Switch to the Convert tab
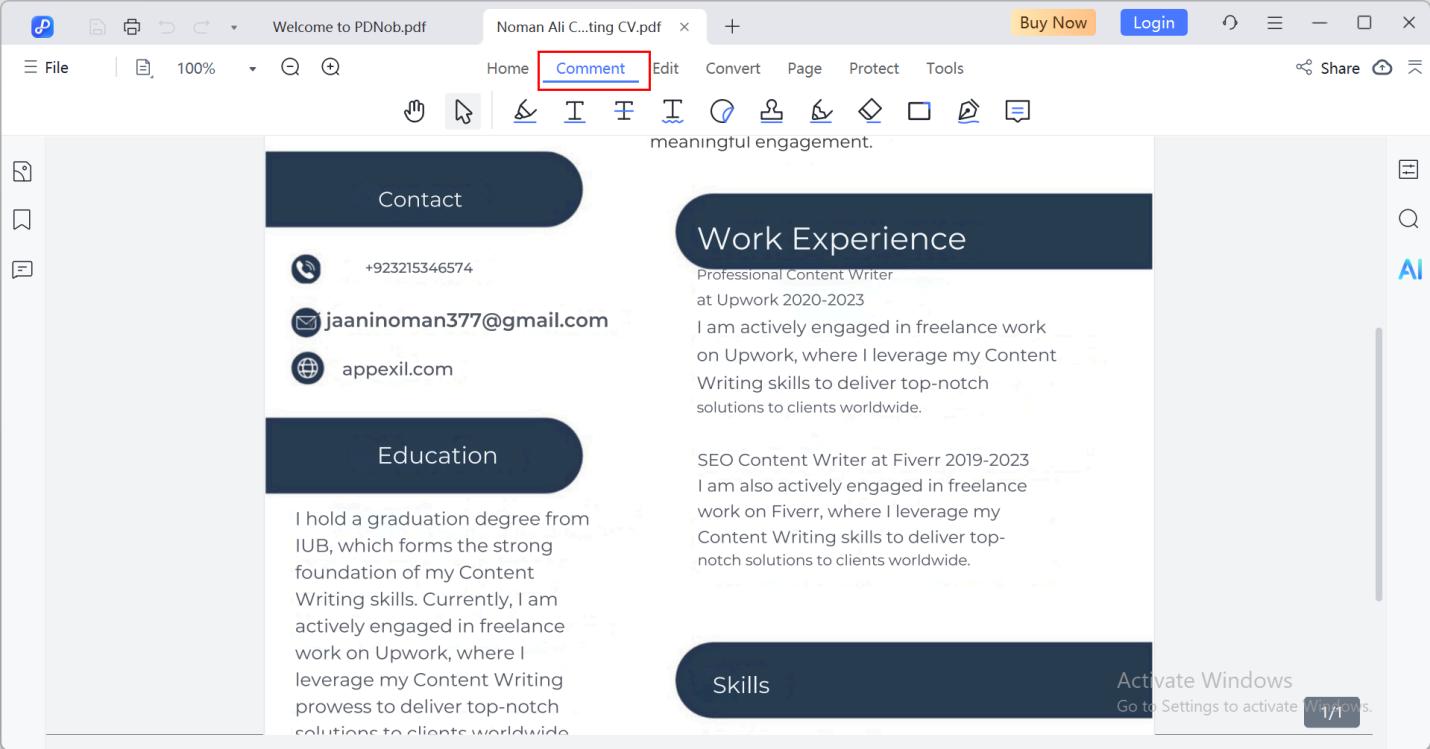The image size is (1430, 749). click(733, 68)
